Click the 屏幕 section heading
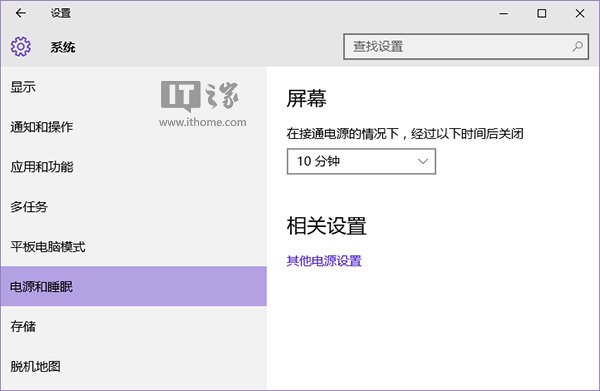600x391 pixels. coord(307,99)
